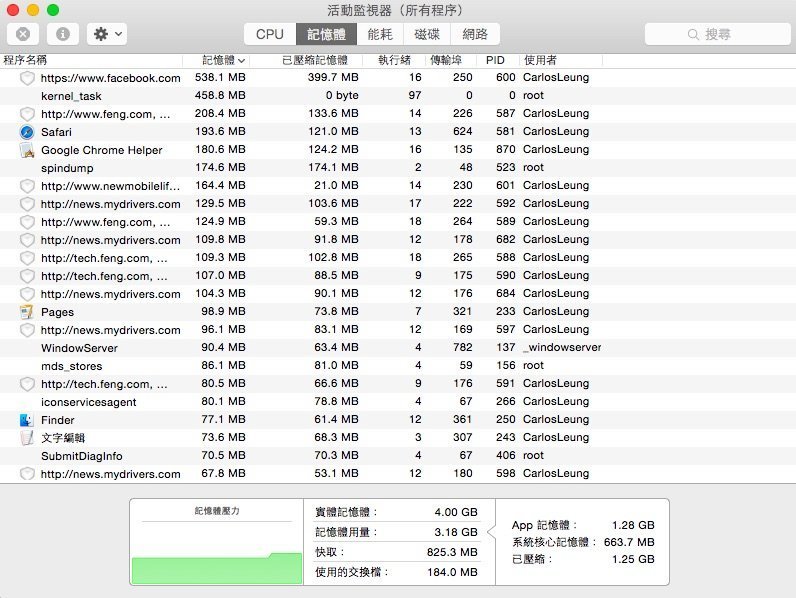The image size is (796, 598).
Task: Click the 已壓縮 1.25 GB value
Action: (x=633, y=559)
